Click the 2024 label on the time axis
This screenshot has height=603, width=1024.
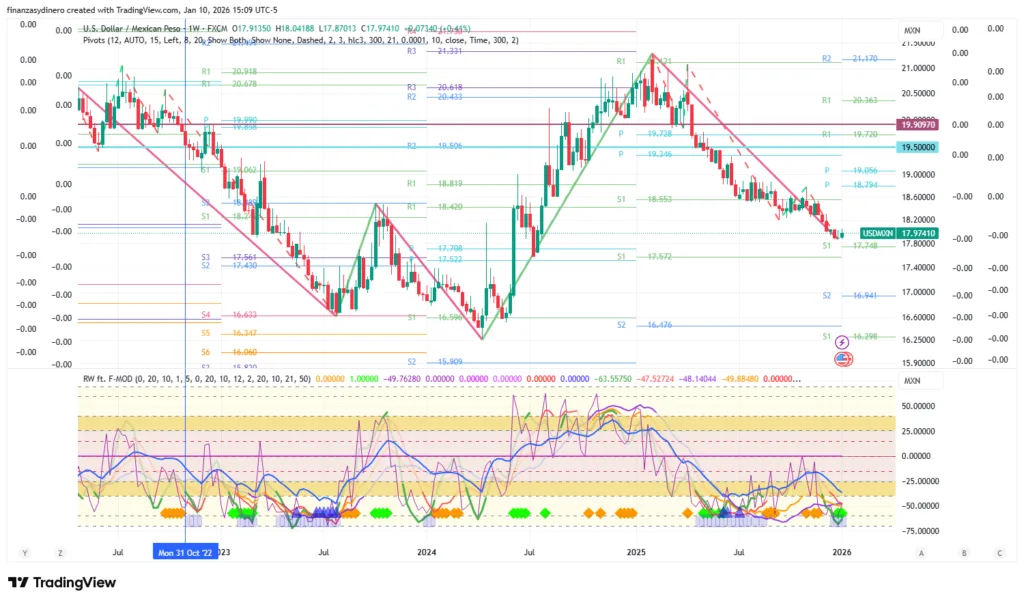pos(427,551)
